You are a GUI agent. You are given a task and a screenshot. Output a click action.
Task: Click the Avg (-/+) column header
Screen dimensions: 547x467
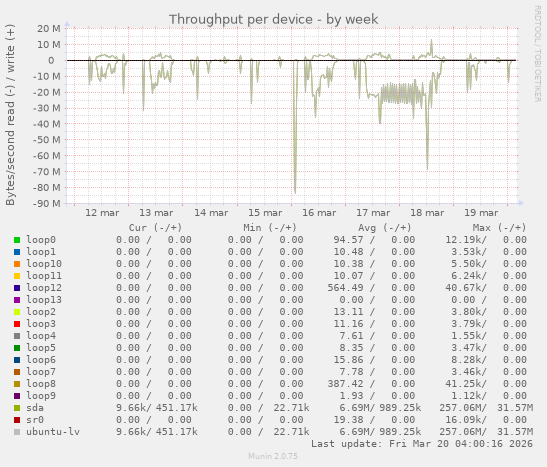pos(385,228)
